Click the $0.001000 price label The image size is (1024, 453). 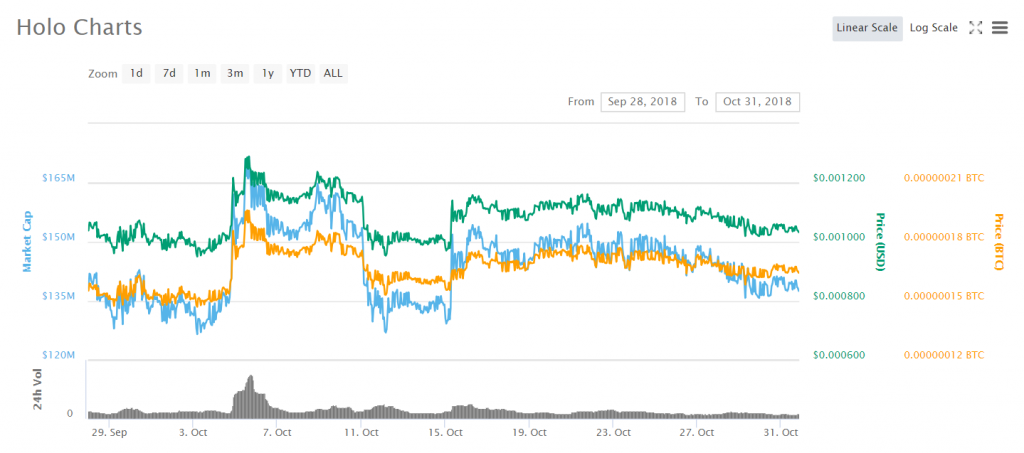pyautogui.click(x=839, y=237)
